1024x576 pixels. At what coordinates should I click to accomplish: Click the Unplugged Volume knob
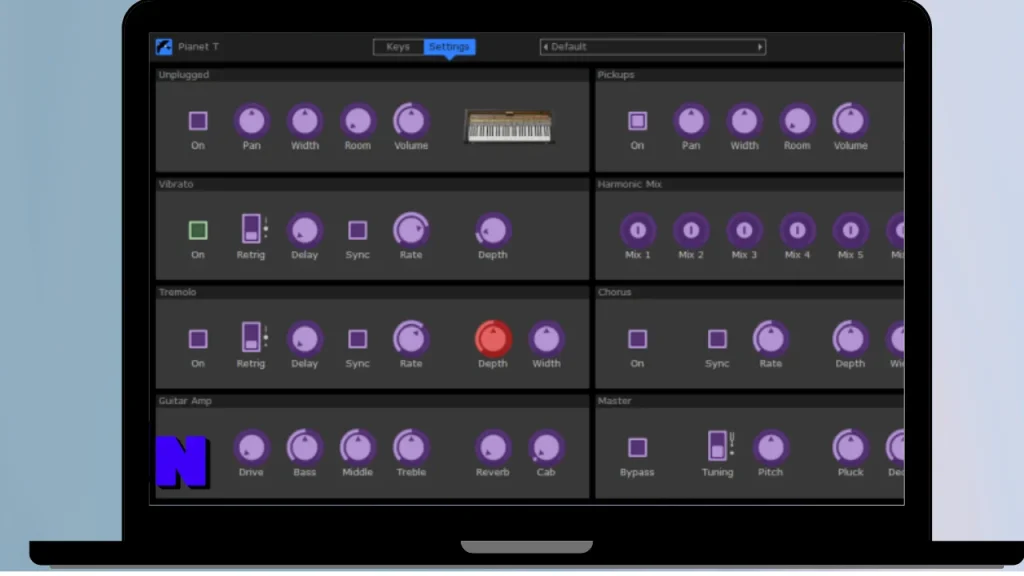411,121
